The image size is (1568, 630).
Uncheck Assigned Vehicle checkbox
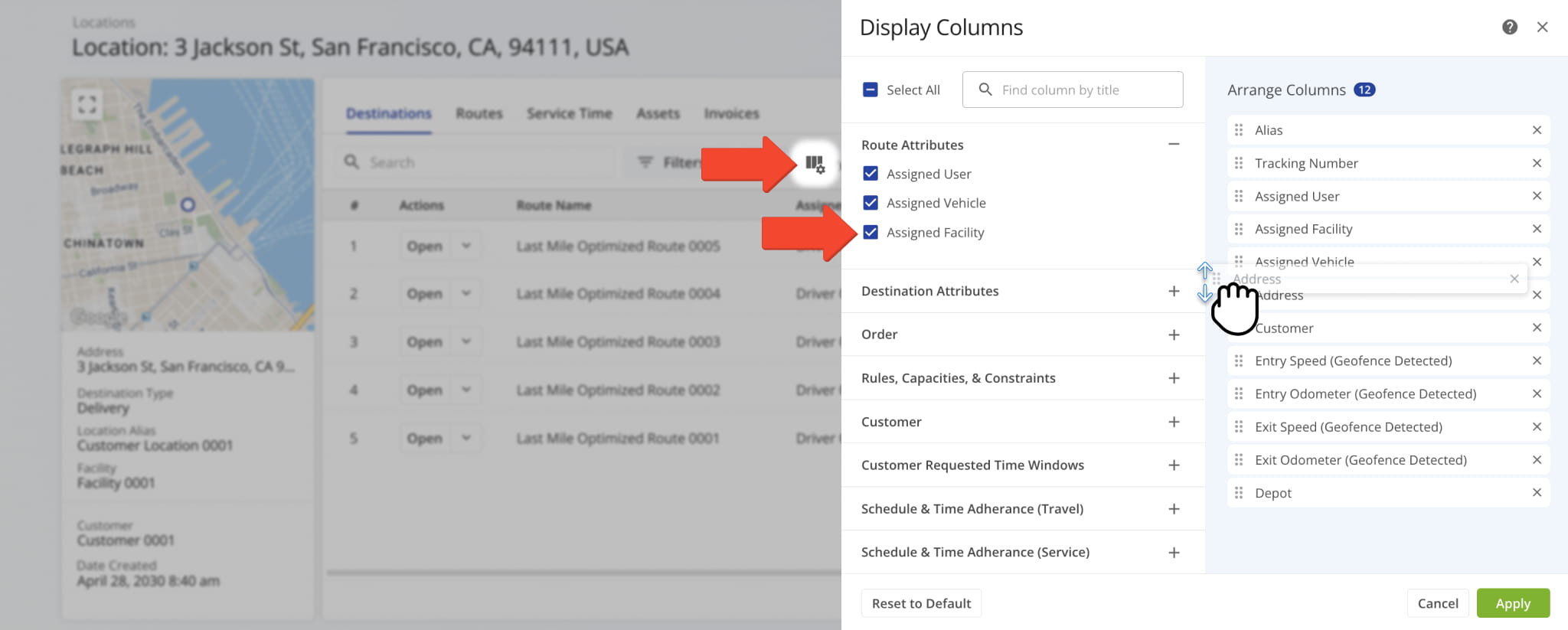coord(871,203)
